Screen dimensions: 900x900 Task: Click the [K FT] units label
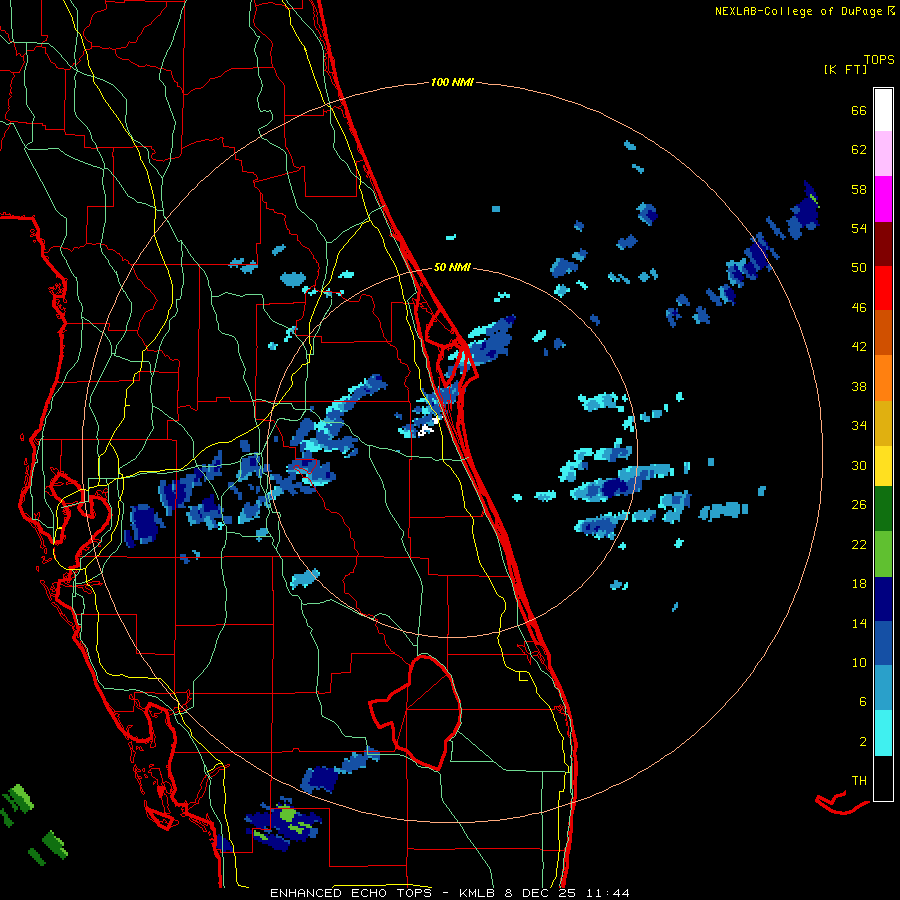(845, 70)
